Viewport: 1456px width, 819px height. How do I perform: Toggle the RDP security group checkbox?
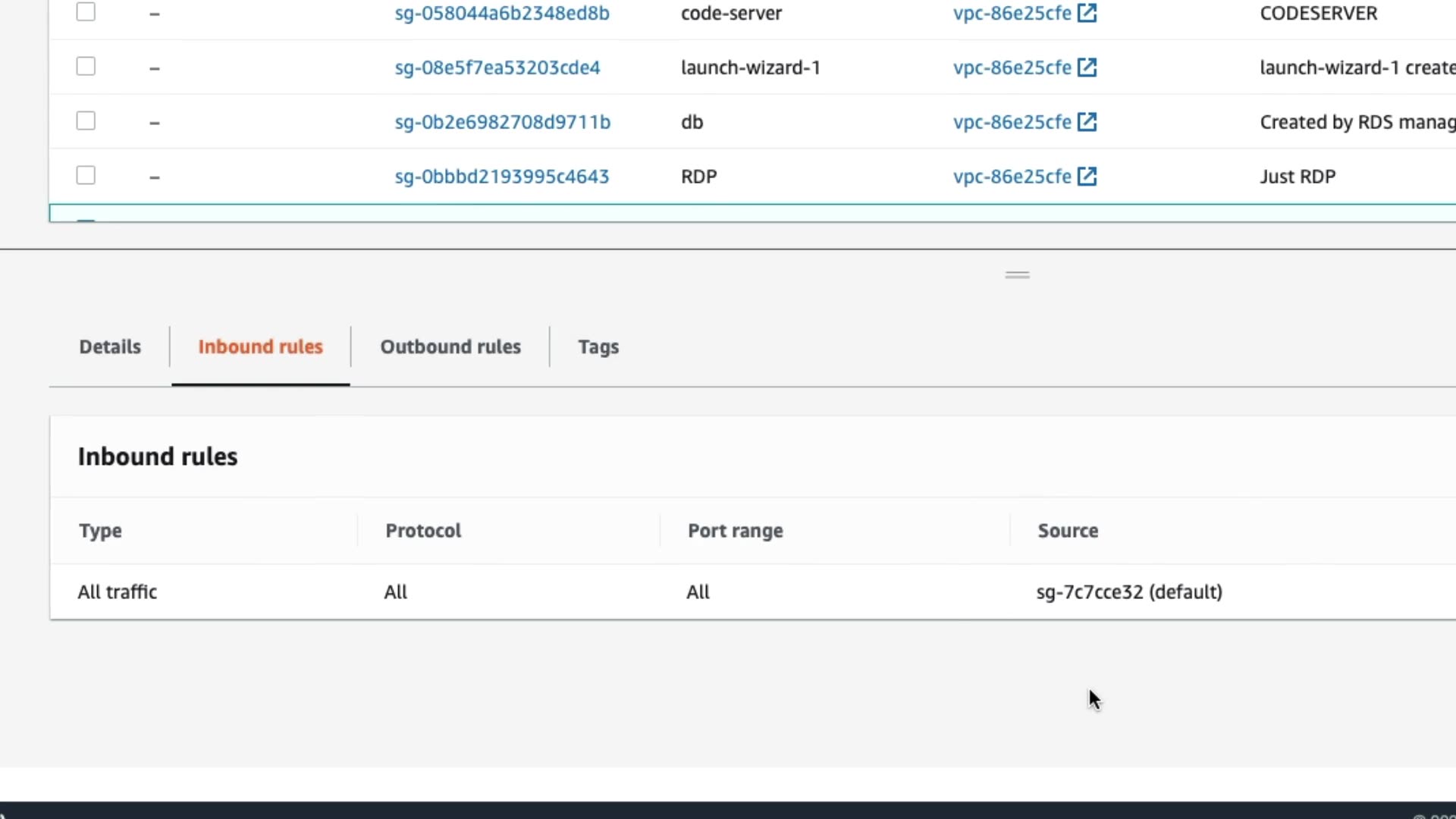click(86, 176)
